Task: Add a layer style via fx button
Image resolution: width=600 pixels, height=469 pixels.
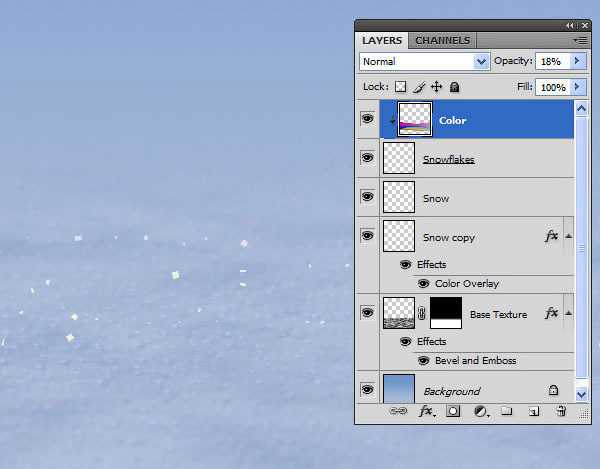Action: (426, 411)
